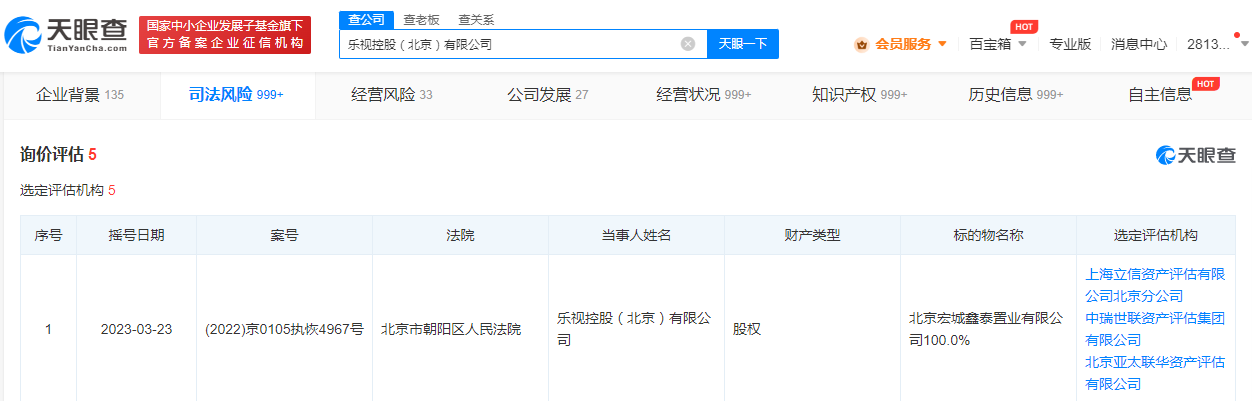Clear the search box with the X icon
This screenshot has height=401, width=1252.
(688, 44)
